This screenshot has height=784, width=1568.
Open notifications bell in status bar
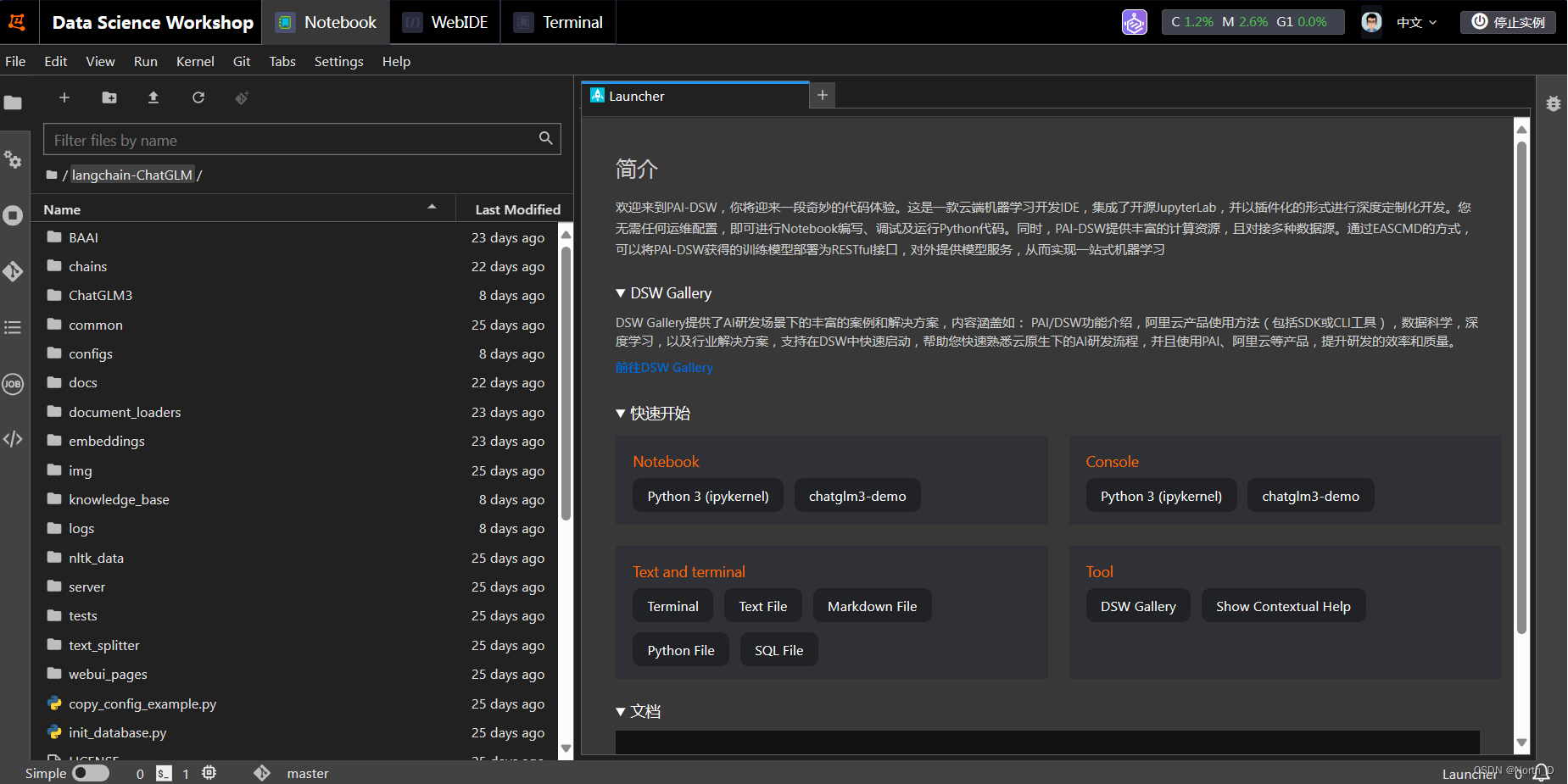(1542, 773)
